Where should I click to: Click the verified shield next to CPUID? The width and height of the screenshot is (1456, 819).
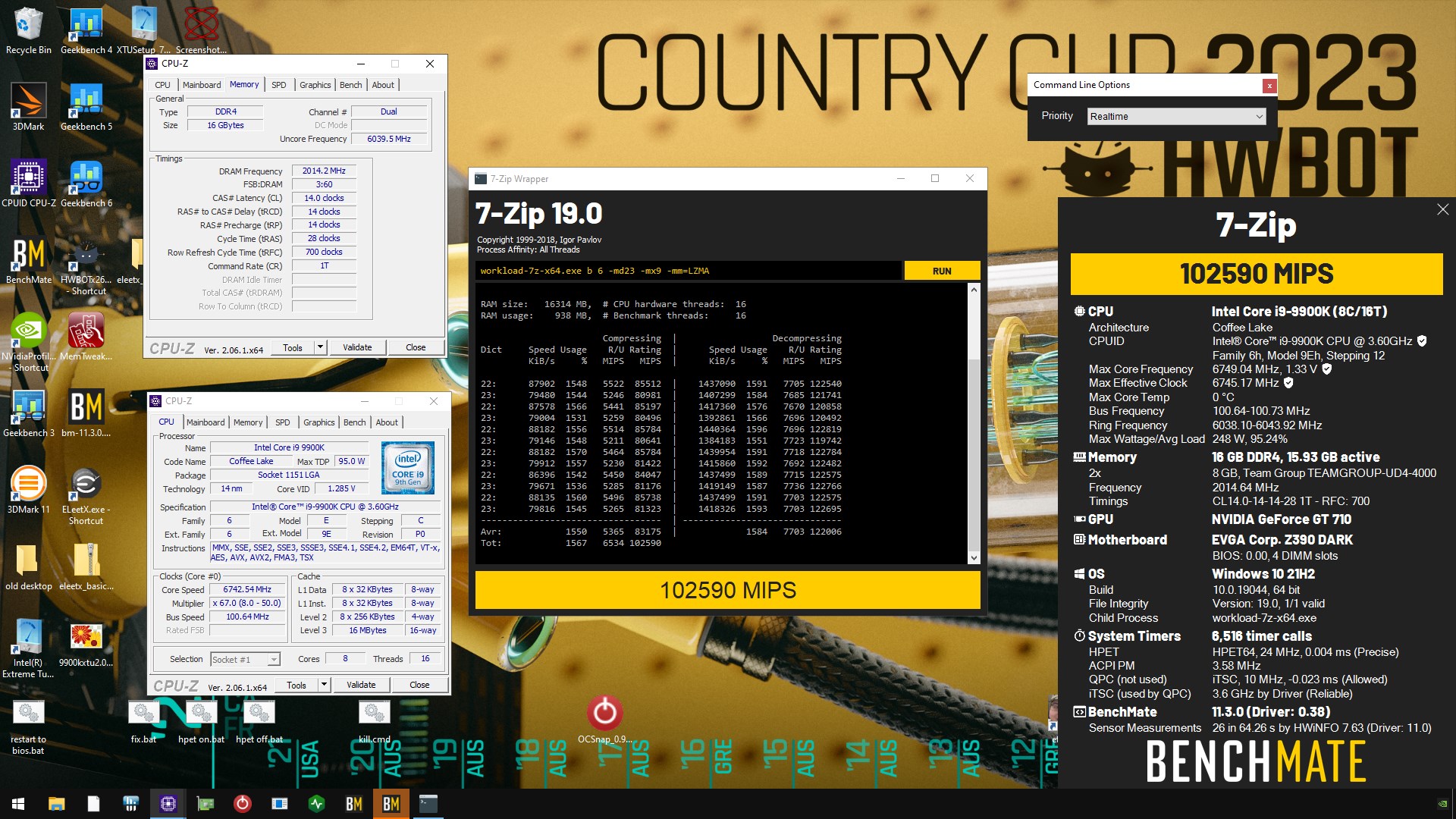[x=1423, y=341]
